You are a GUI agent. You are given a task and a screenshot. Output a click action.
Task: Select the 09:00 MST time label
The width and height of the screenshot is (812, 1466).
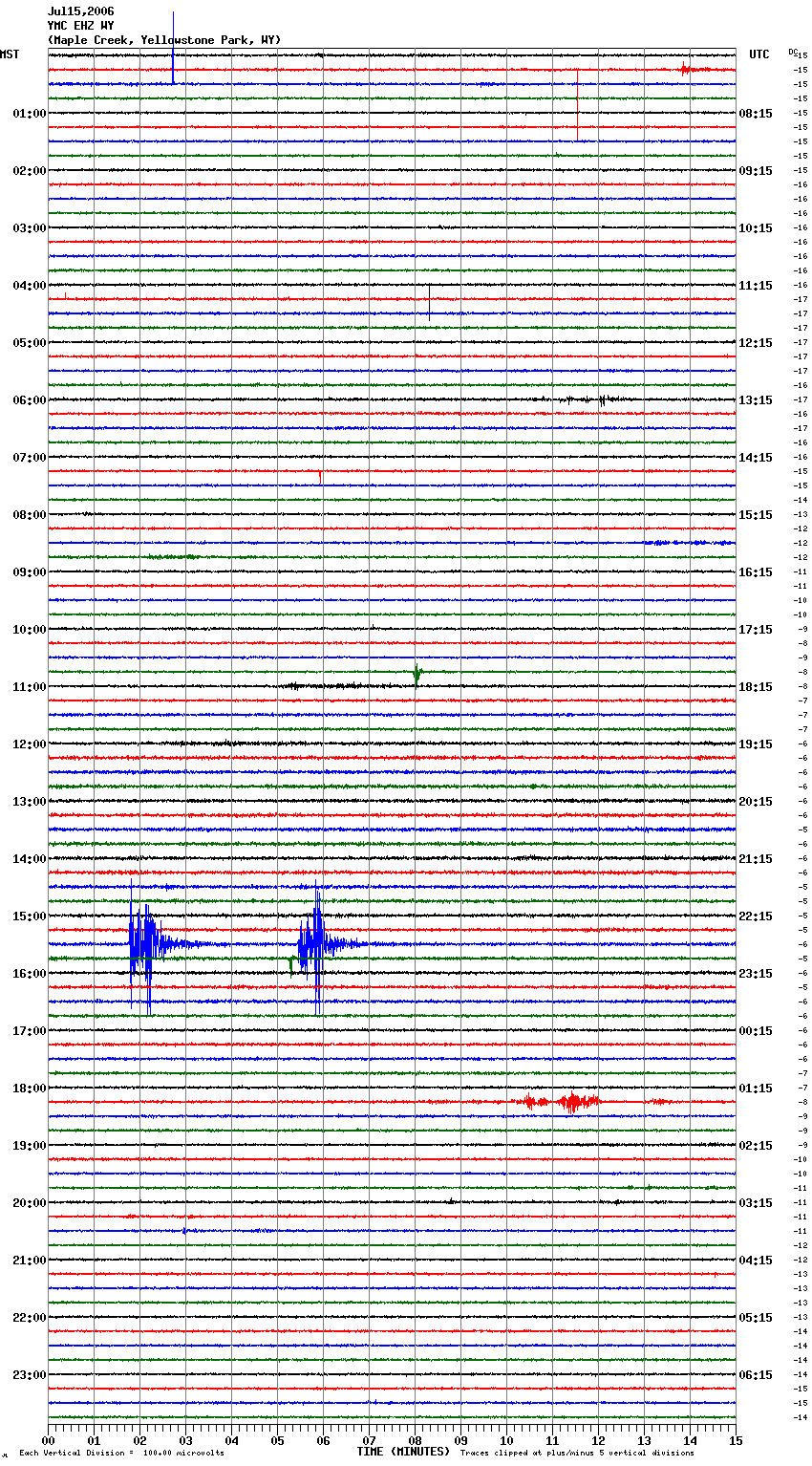(x=30, y=572)
